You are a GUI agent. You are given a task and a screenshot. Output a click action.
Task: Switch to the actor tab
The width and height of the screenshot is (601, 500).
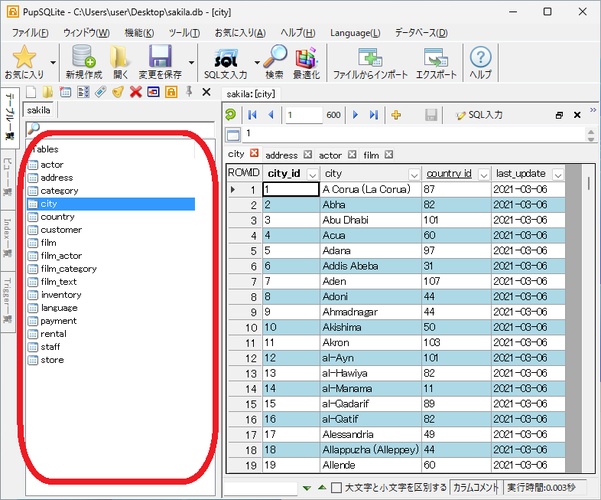pyautogui.click(x=330, y=155)
